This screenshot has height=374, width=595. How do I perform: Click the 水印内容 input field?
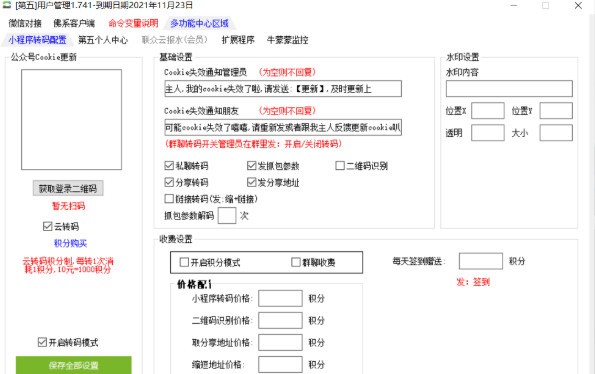tap(509, 88)
